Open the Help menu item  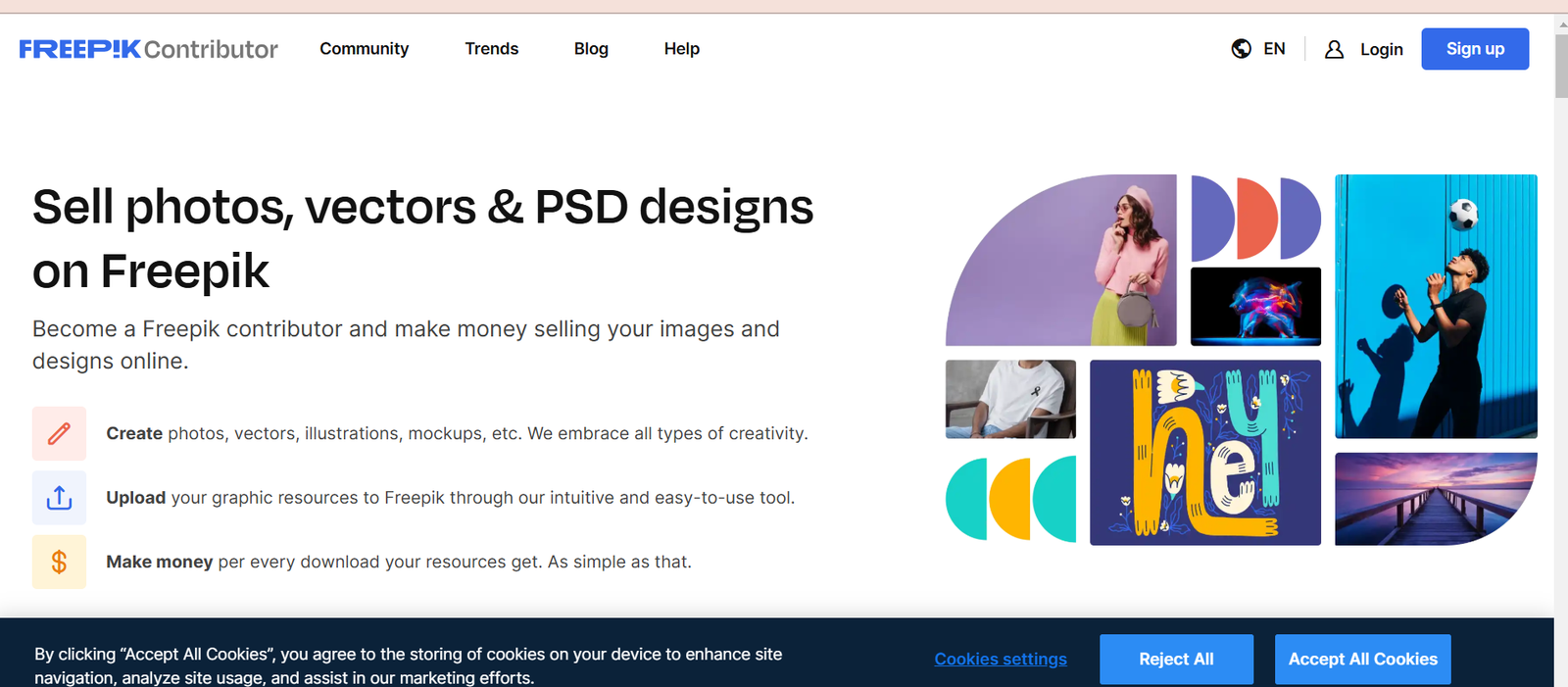(682, 49)
